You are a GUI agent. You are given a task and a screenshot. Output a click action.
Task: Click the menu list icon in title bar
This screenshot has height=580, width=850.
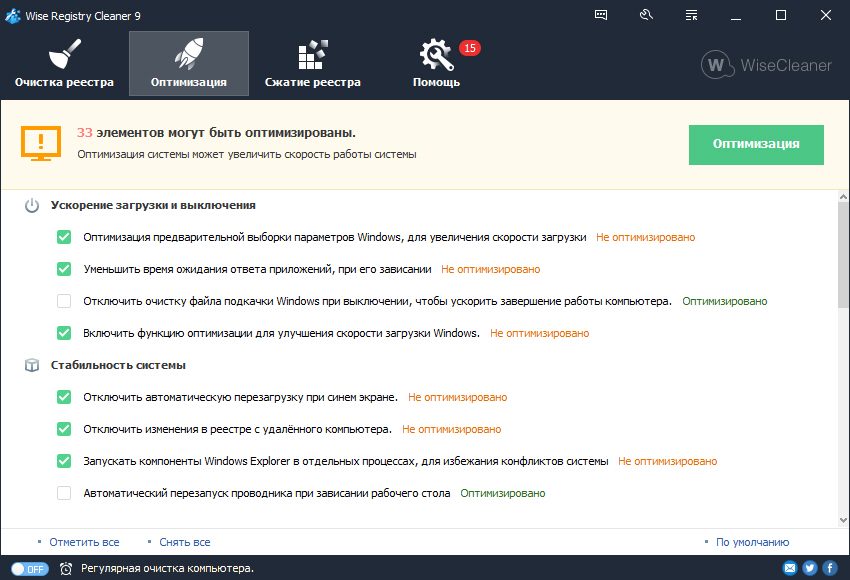(691, 15)
